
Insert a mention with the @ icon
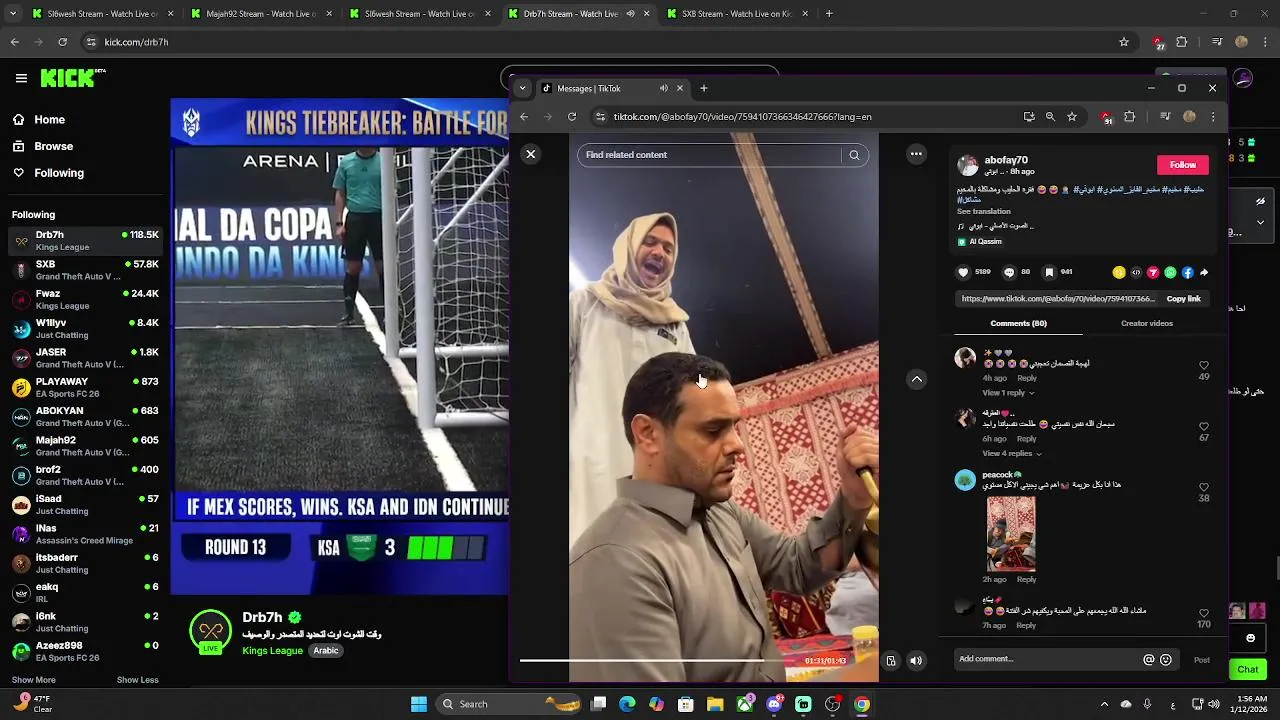(1149, 659)
